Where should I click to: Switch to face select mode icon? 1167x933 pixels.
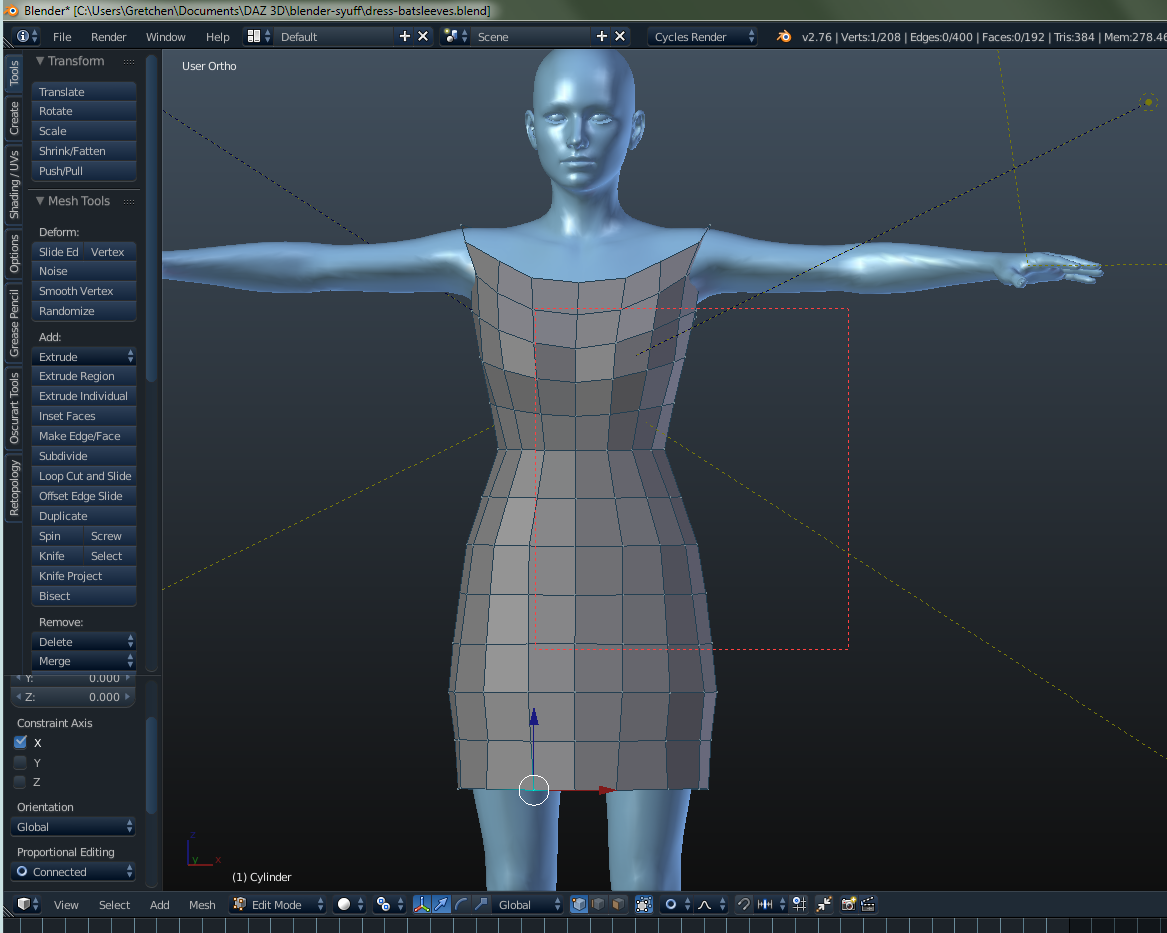(x=618, y=904)
